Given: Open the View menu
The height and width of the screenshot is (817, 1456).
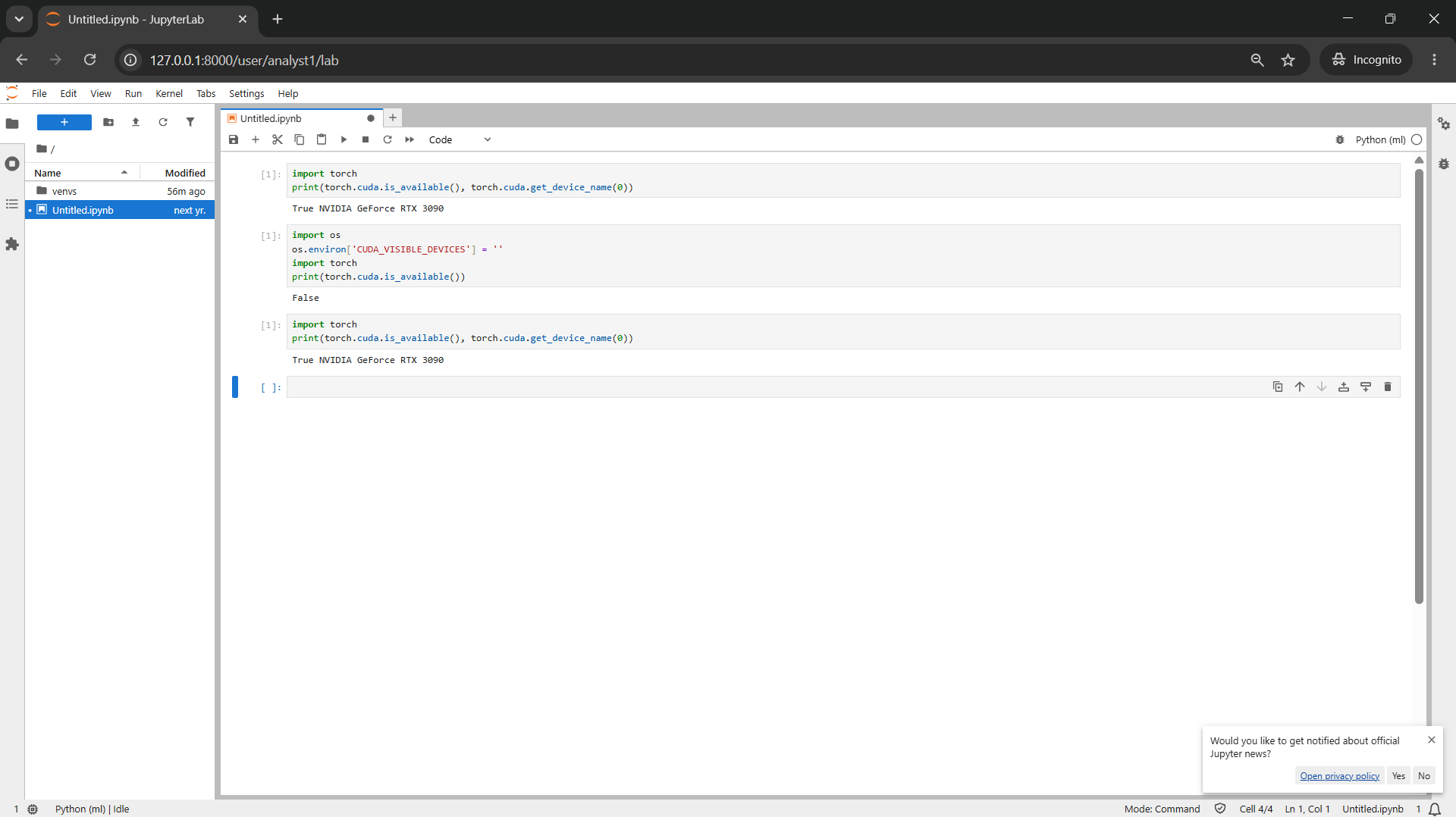Looking at the screenshot, I should coord(101,93).
